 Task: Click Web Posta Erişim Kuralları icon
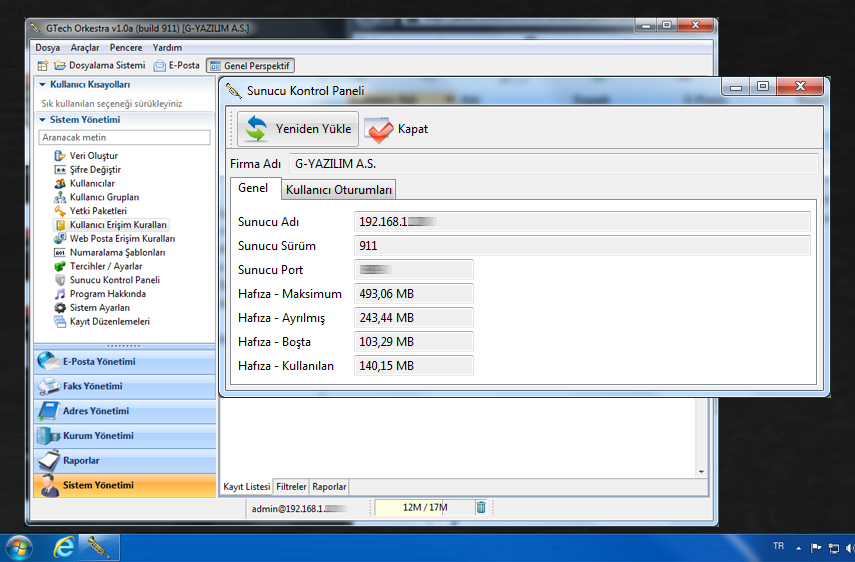click(60, 239)
